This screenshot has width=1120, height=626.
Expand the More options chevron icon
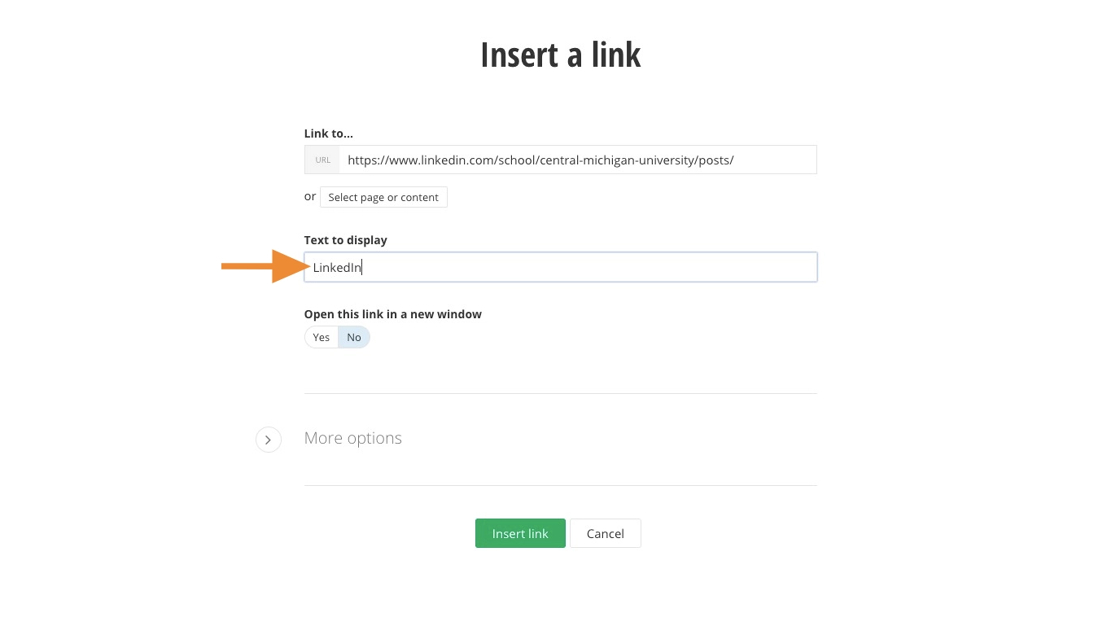(268, 439)
